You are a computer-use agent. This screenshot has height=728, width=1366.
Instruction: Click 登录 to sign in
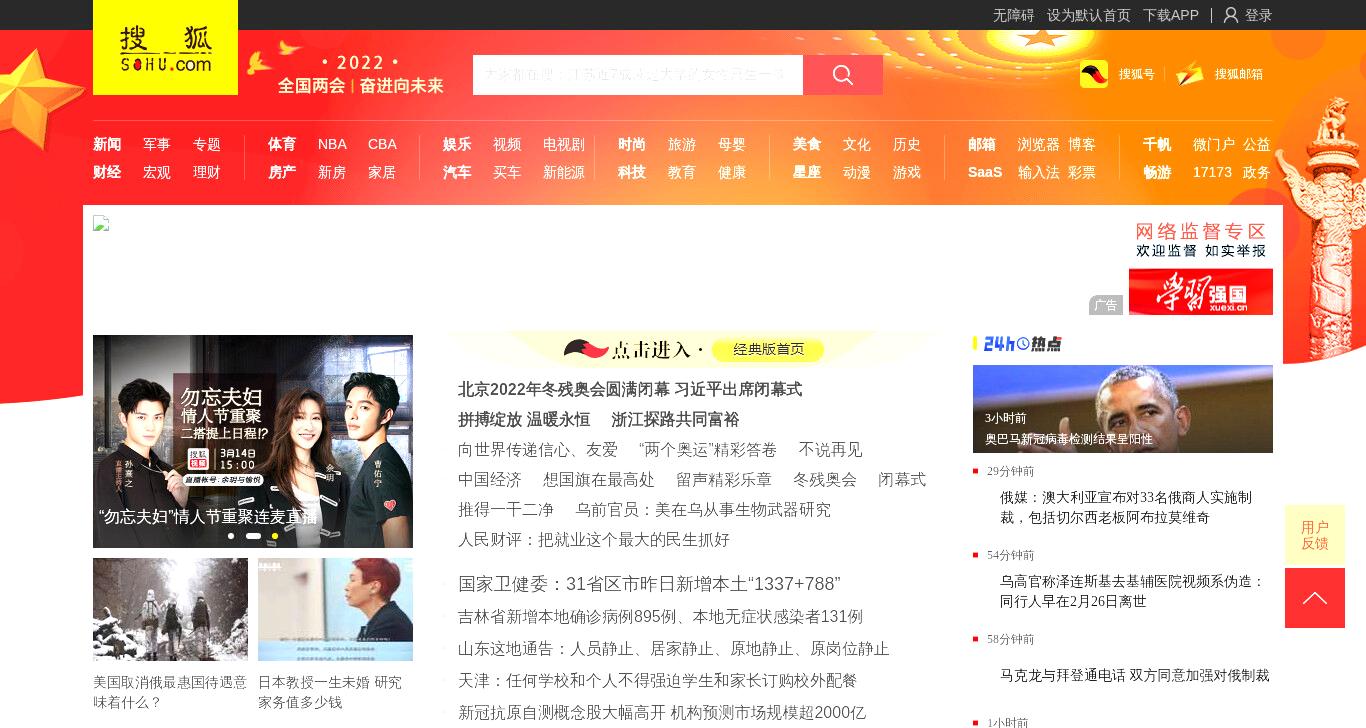point(1258,15)
